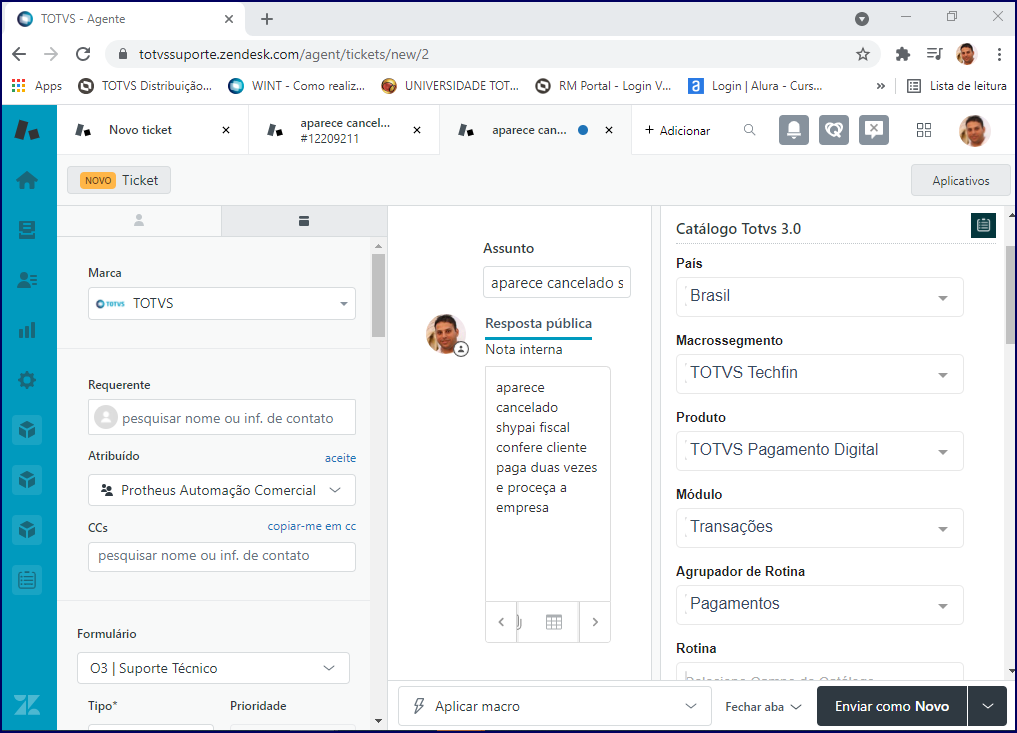Open Admin settings gear icon

click(27, 380)
